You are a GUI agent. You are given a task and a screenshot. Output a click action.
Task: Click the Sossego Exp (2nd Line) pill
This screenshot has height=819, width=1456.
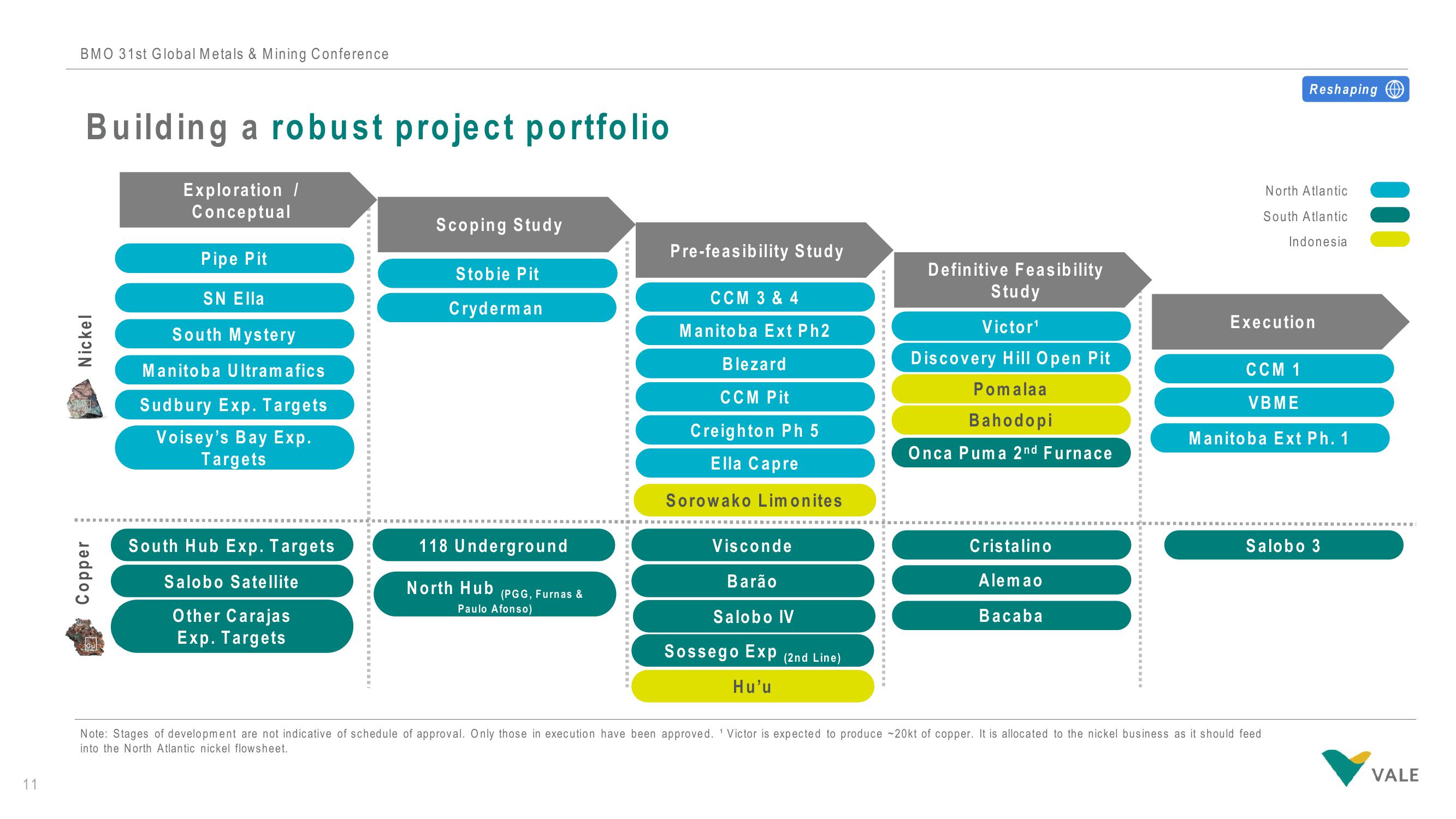pos(753,651)
